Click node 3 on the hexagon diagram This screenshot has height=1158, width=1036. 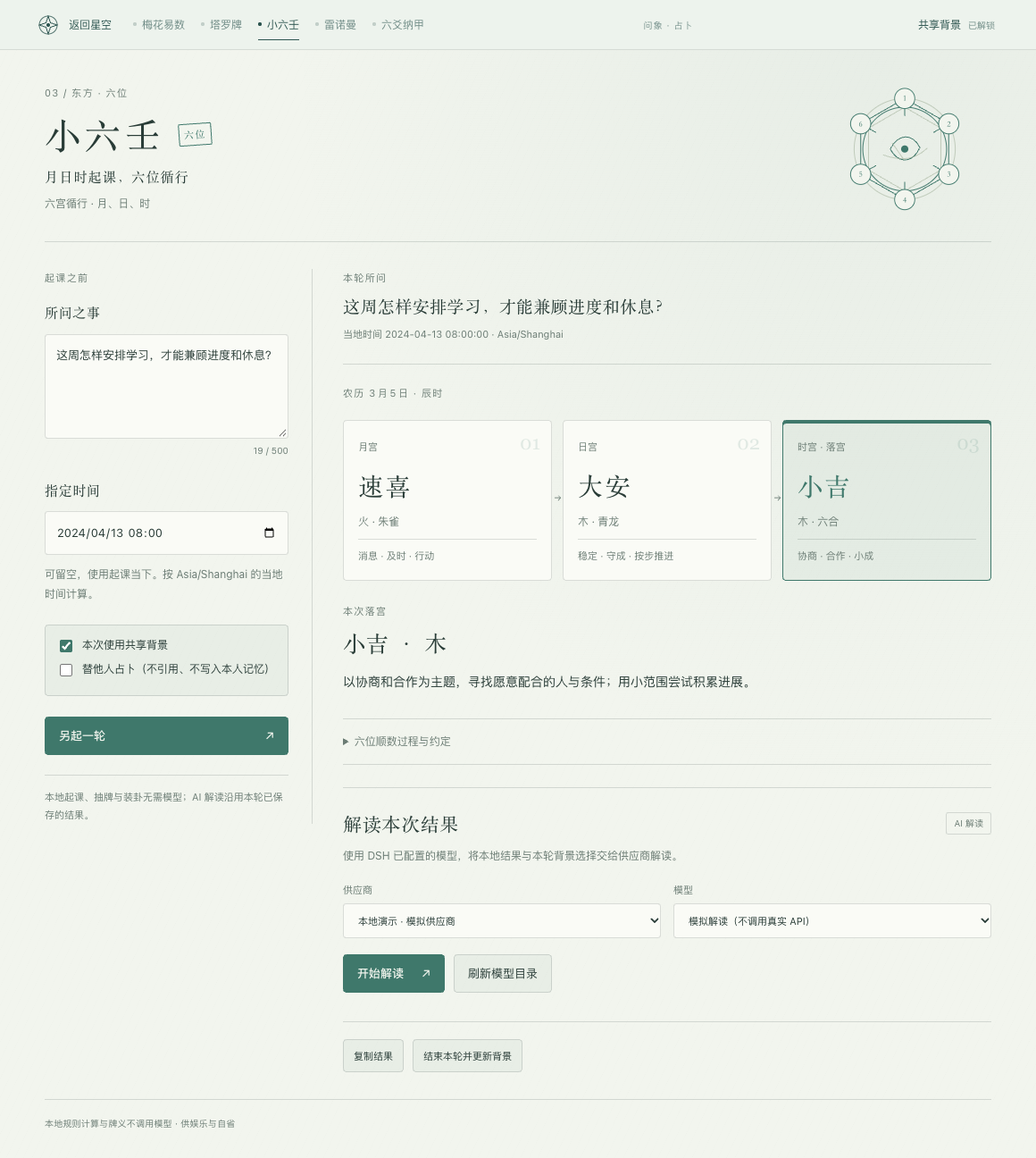948,174
